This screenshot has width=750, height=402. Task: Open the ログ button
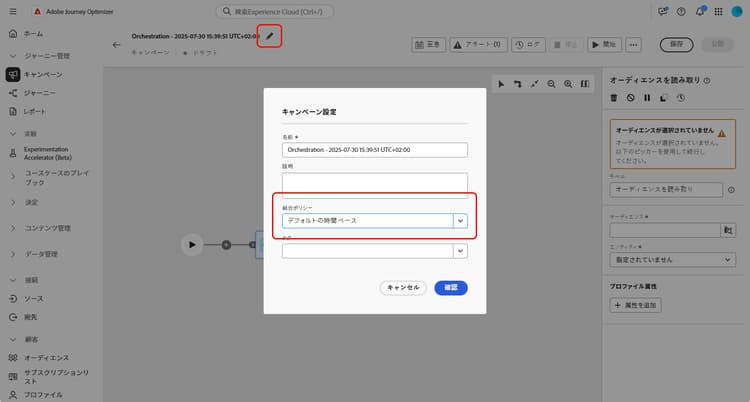point(528,45)
